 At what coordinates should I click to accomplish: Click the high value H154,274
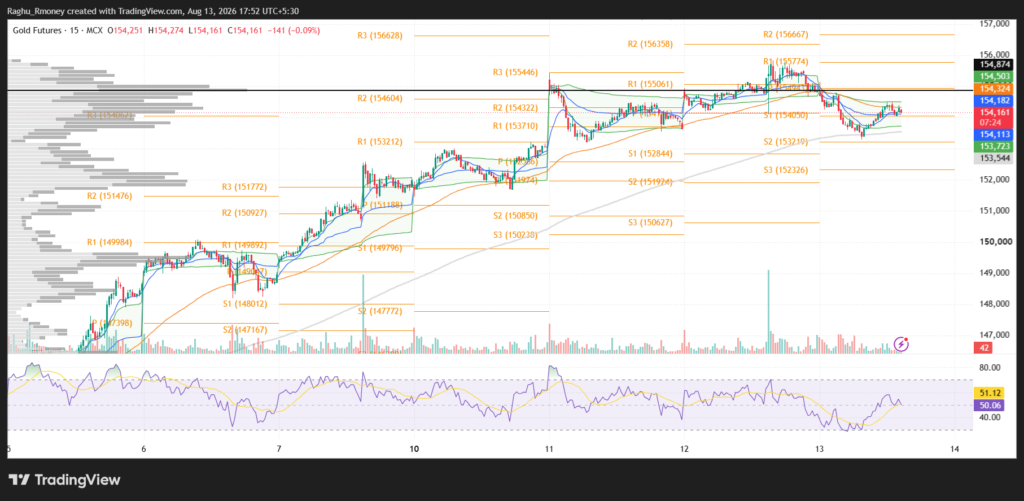(x=167, y=30)
